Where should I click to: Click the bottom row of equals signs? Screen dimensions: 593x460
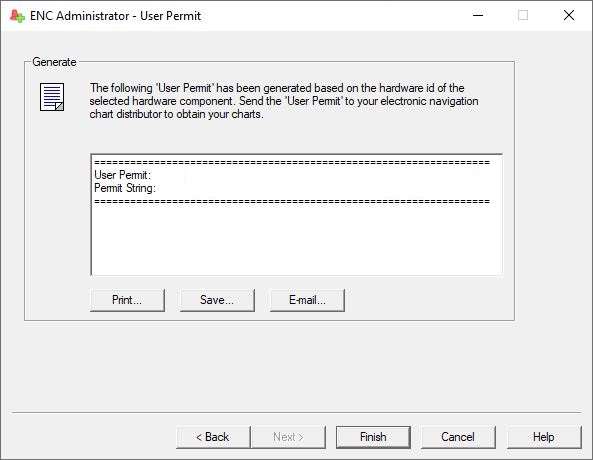[x=292, y=202]
